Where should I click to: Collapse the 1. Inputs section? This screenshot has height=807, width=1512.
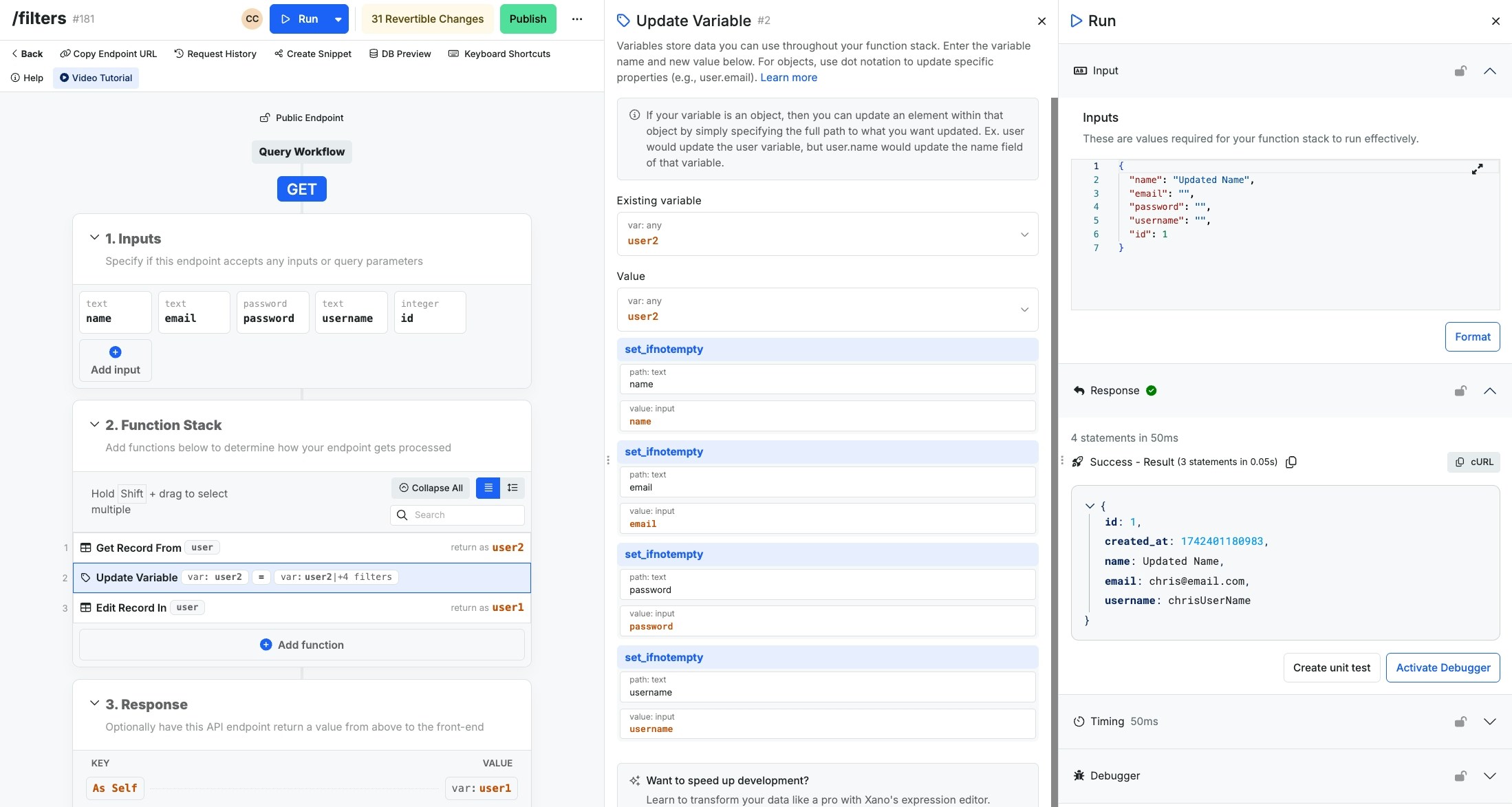94,238
